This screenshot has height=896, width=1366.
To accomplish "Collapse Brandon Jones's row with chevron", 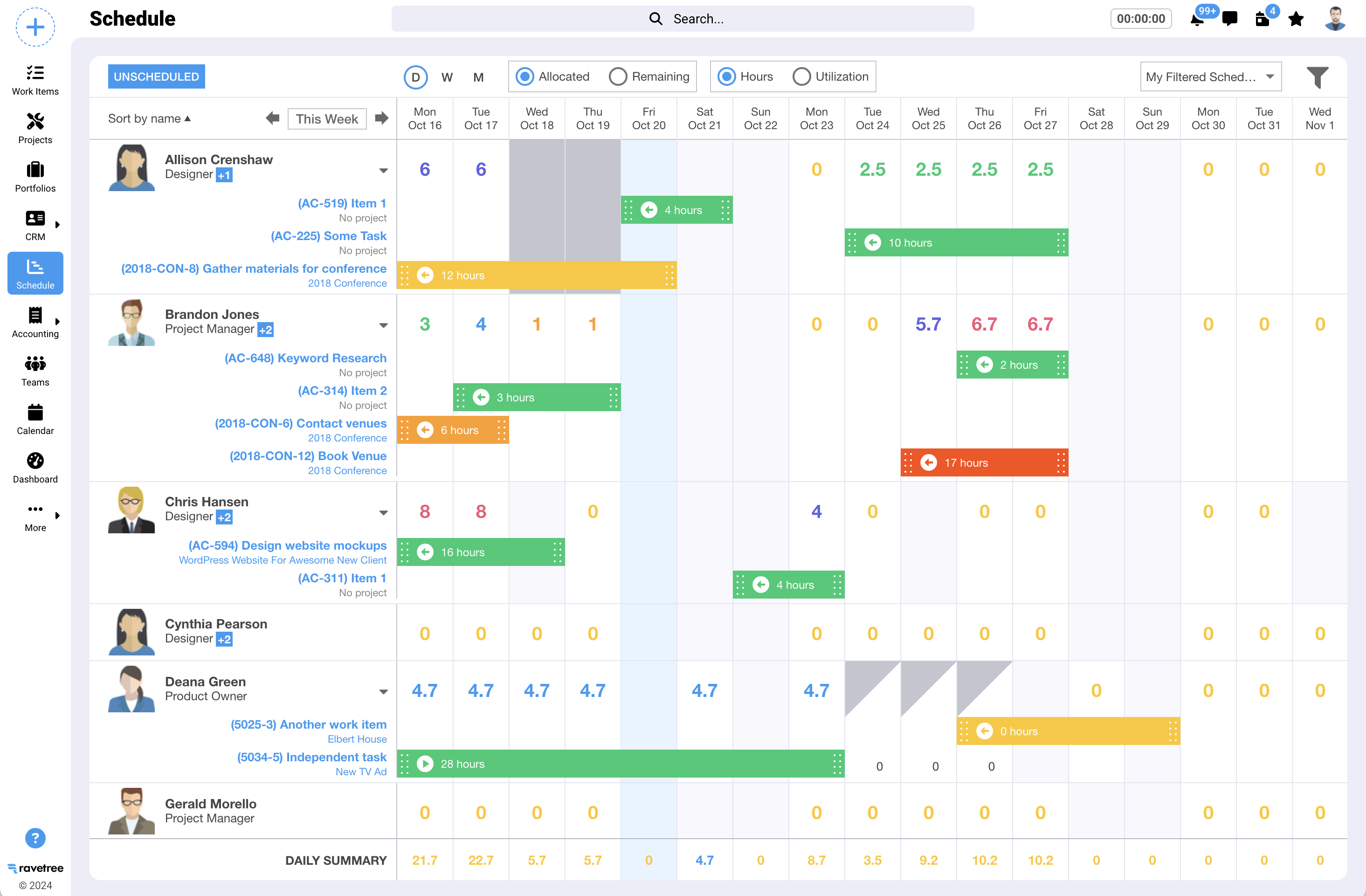I will click(383, 325).
